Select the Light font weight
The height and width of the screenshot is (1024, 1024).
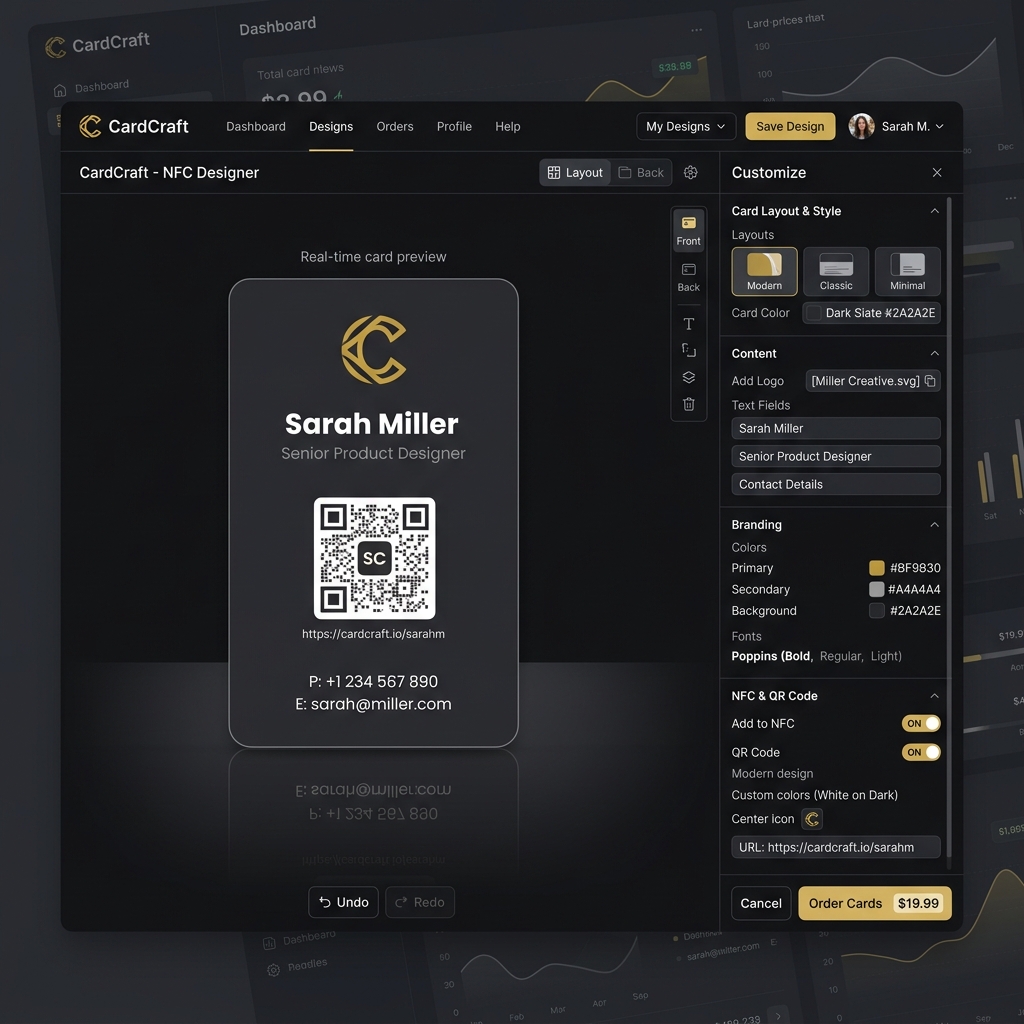click(886, 656)
